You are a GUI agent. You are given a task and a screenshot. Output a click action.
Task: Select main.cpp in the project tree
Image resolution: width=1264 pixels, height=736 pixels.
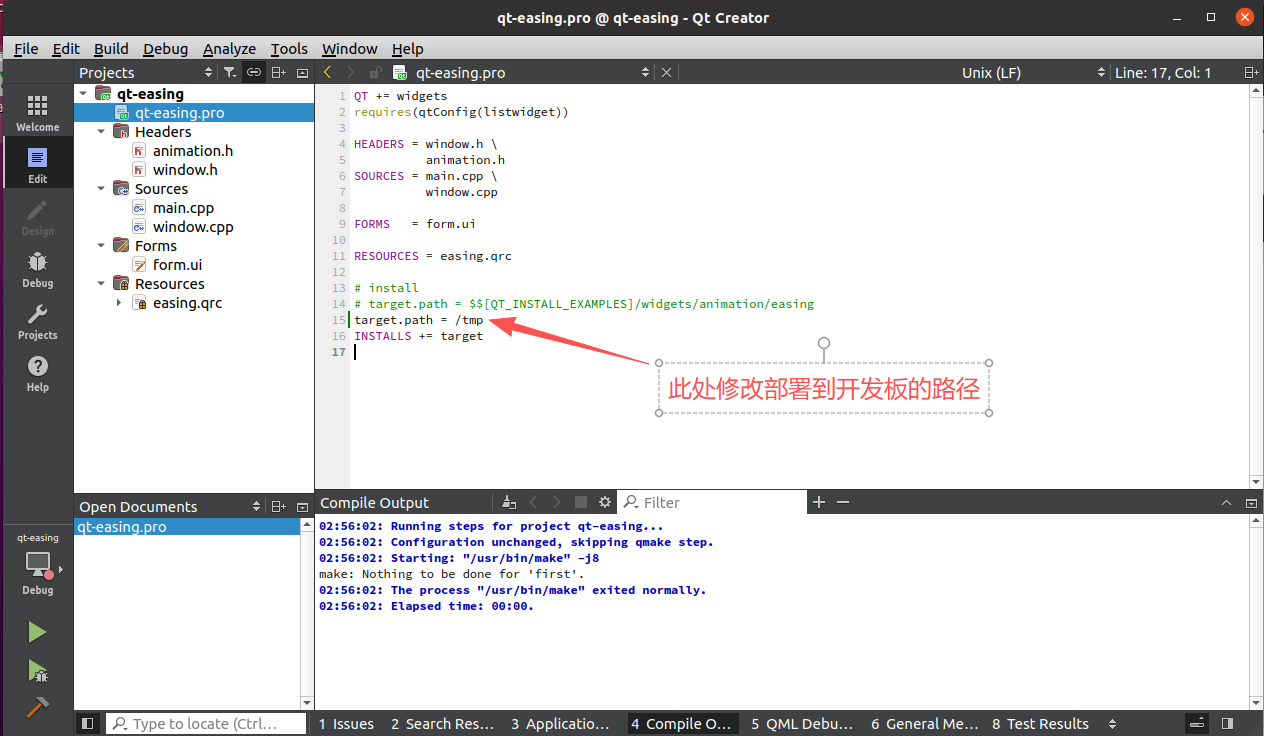(x=183, y=208)
